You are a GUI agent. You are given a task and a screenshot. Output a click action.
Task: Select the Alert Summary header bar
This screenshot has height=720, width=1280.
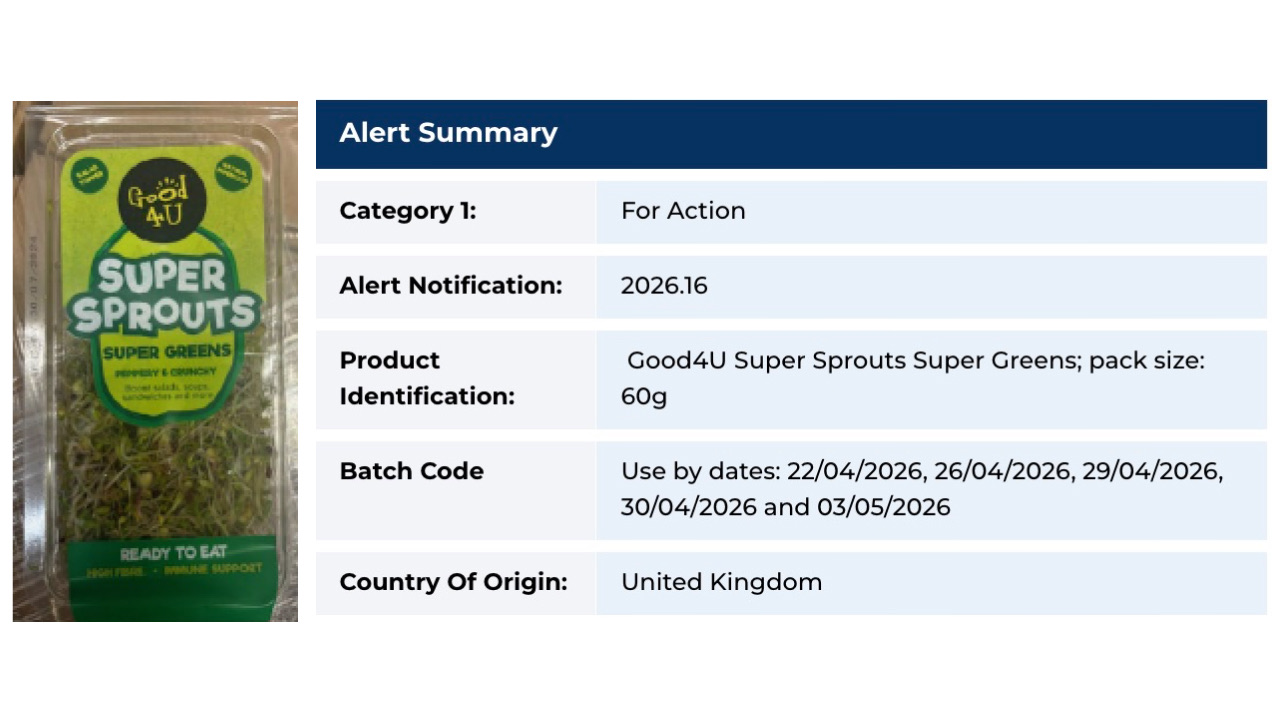791,134
